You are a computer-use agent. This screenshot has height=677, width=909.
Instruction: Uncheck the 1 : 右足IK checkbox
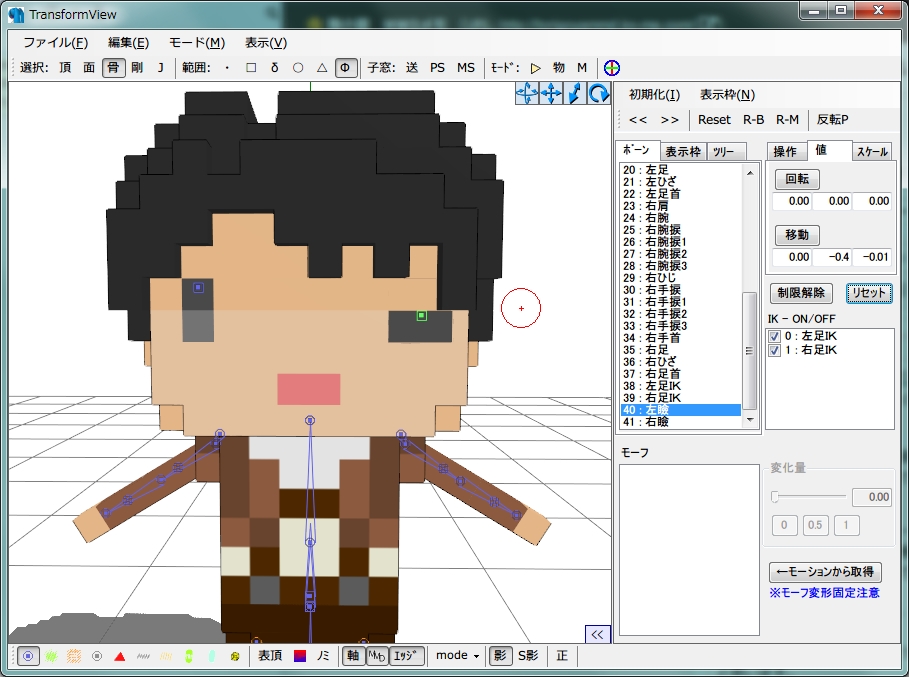774,351
